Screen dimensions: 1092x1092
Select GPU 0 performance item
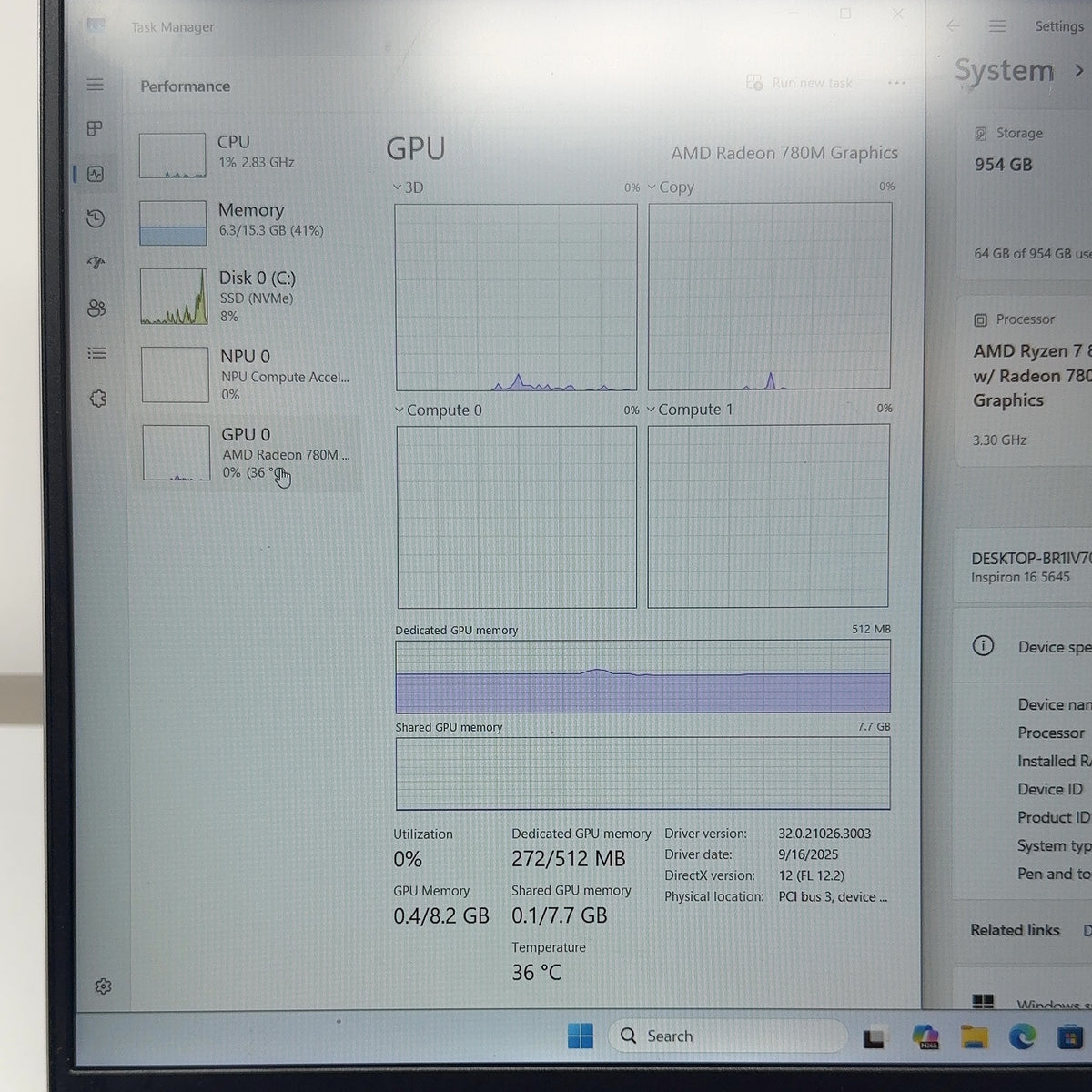(x=249, y=453)
